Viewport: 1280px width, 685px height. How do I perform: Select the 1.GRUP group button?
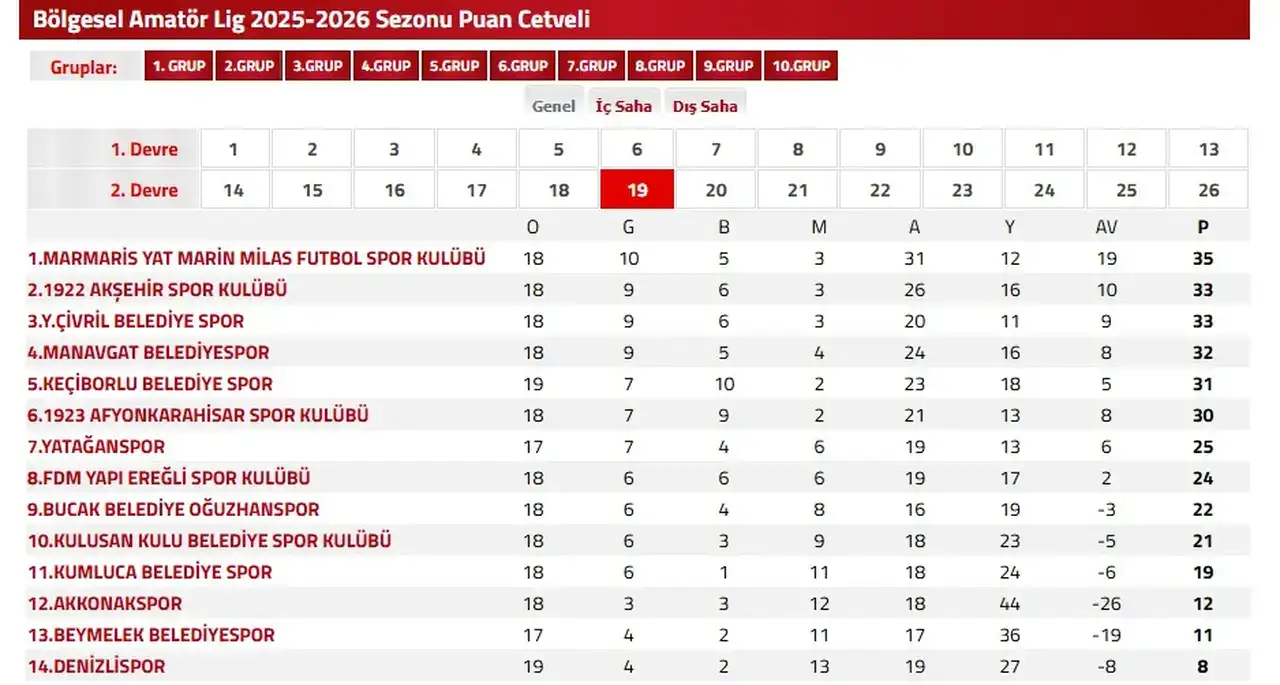click(179, 65)
